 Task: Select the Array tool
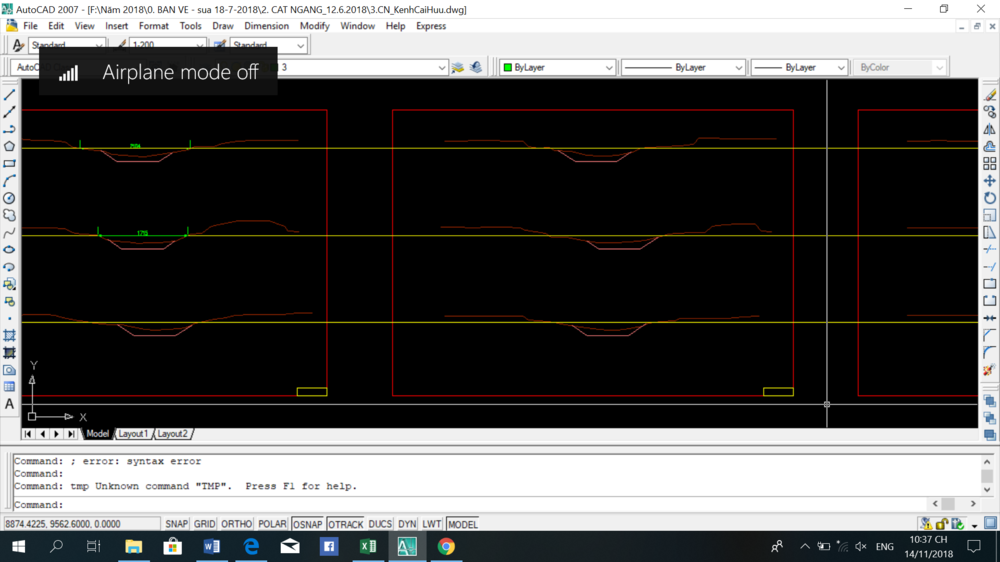click(990, 164)
